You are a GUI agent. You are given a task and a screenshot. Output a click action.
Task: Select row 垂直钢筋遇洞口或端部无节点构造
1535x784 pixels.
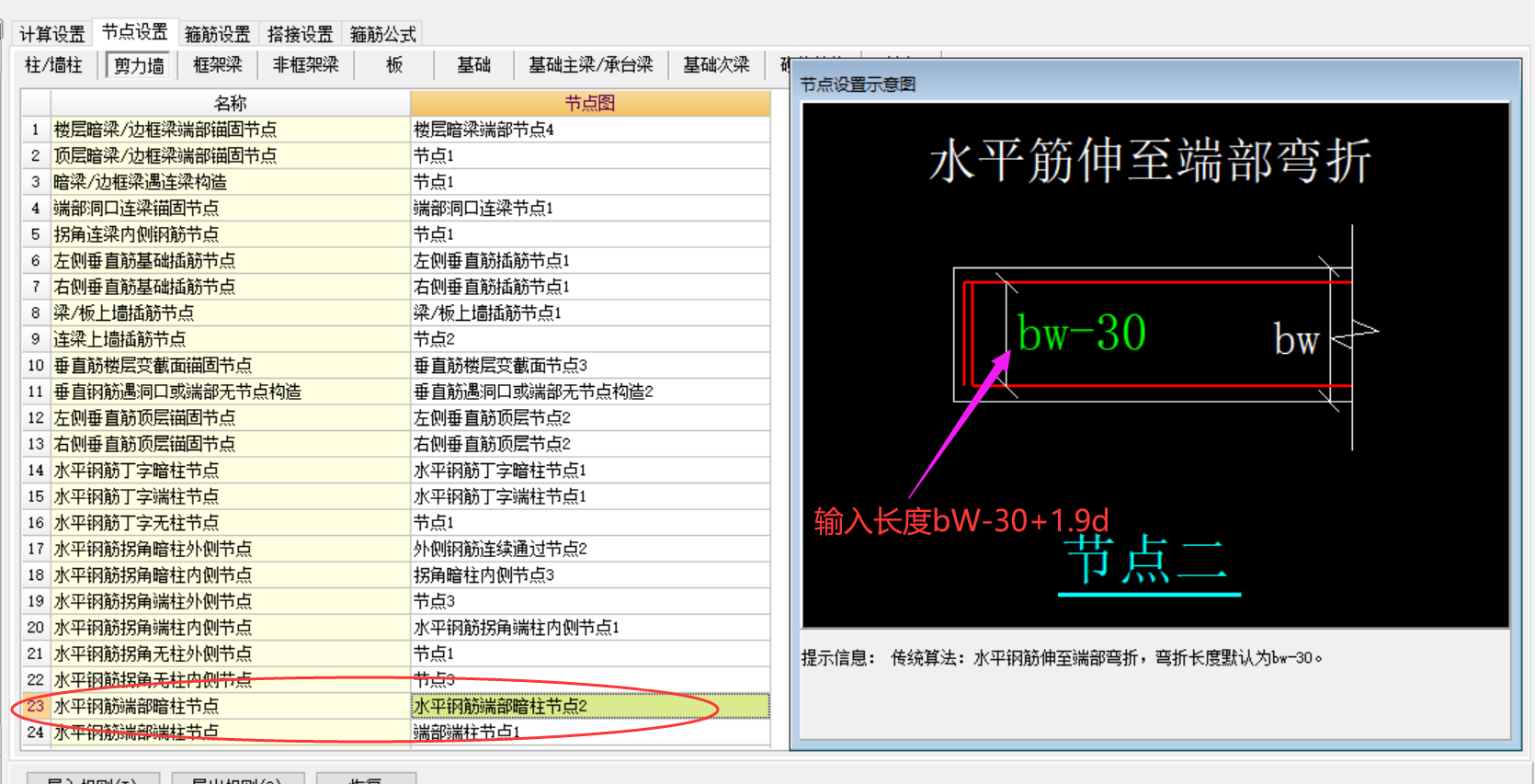230,392
